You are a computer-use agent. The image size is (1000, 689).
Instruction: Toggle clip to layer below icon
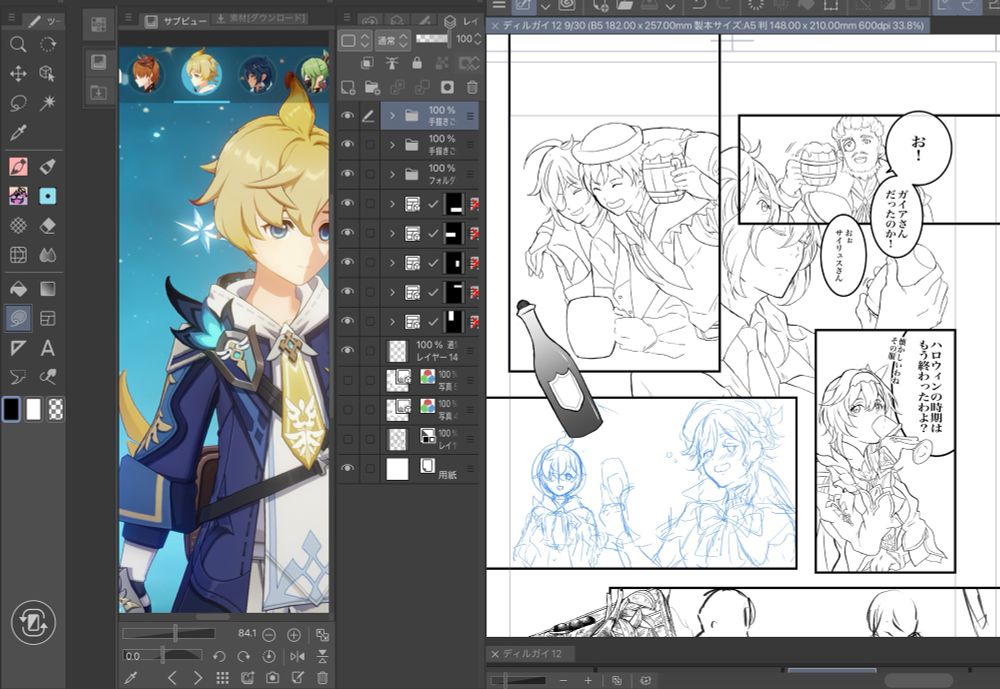pos(367,63)
